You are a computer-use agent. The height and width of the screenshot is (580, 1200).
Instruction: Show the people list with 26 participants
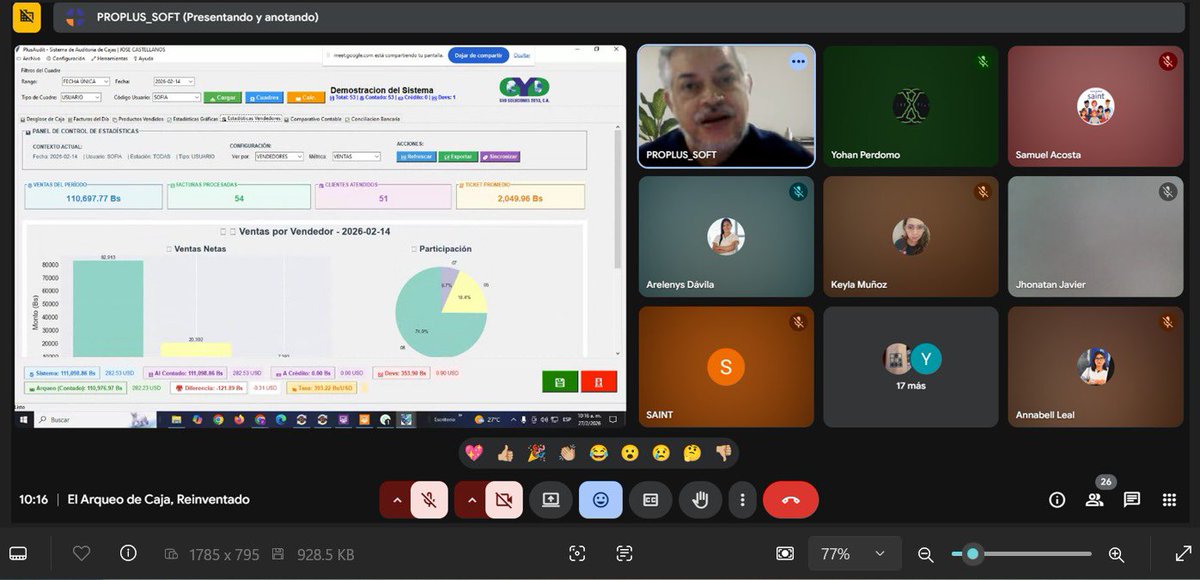[1095, 500]
